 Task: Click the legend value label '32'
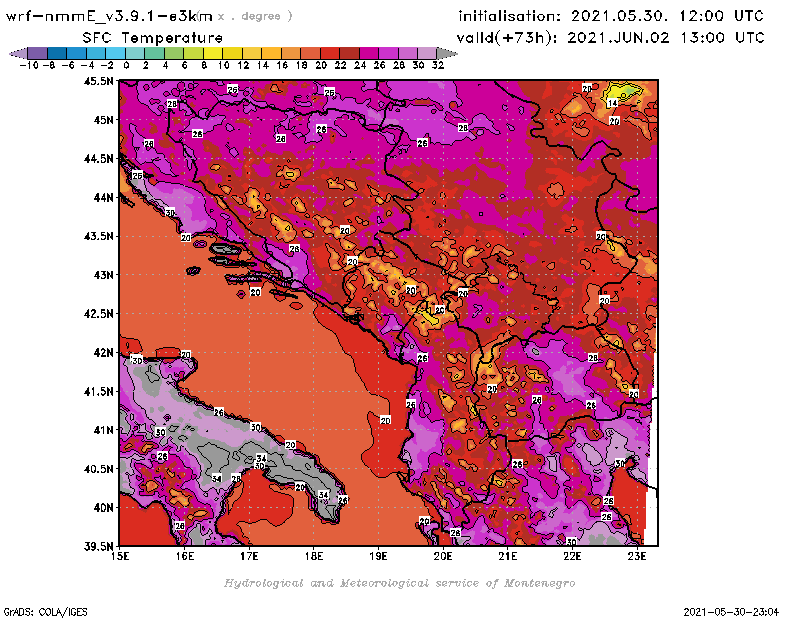(438, 65)
